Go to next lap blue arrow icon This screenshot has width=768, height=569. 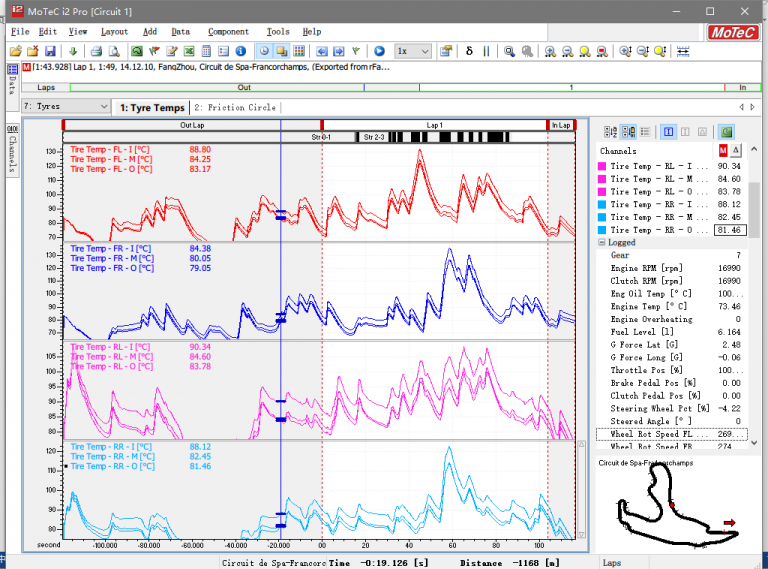(339, 51)
